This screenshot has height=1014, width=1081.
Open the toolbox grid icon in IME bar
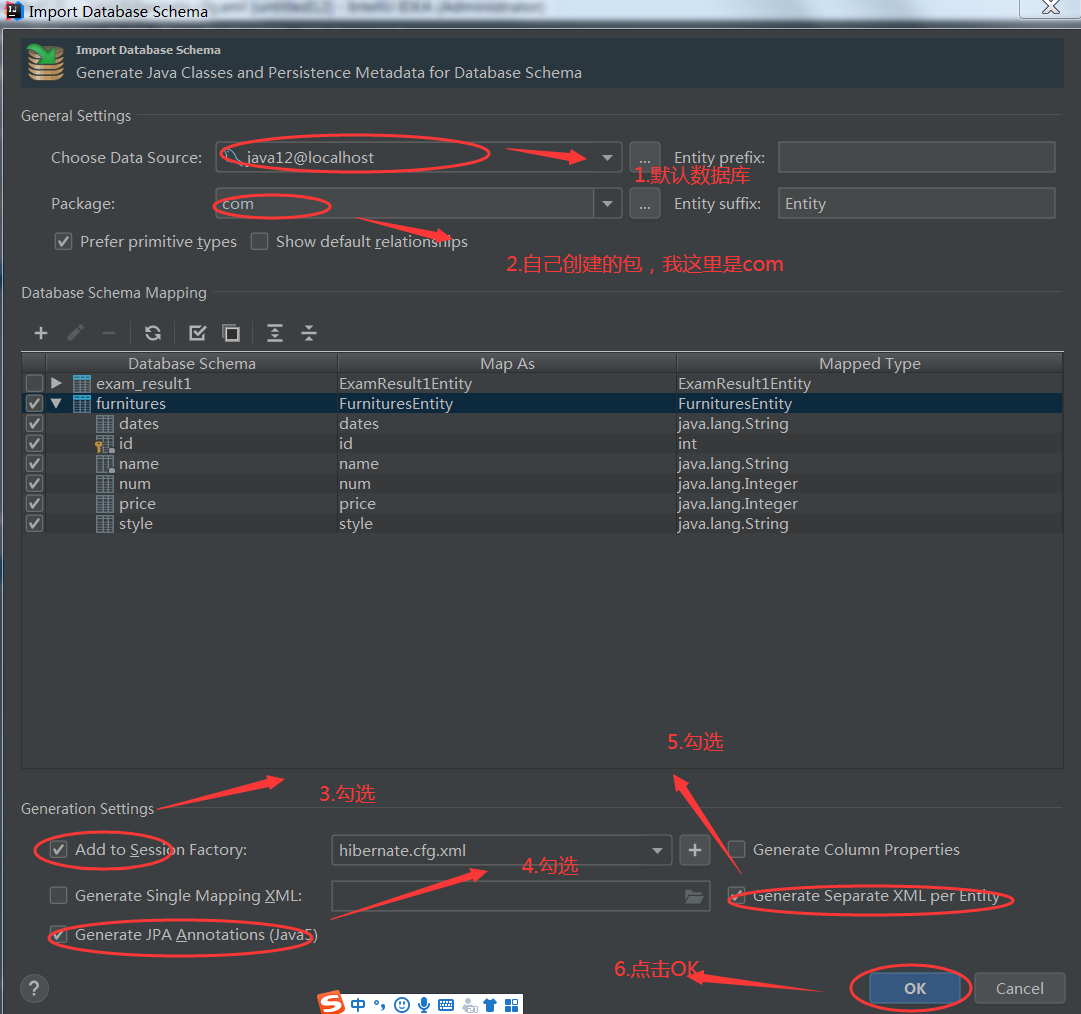click(512, 1005)
